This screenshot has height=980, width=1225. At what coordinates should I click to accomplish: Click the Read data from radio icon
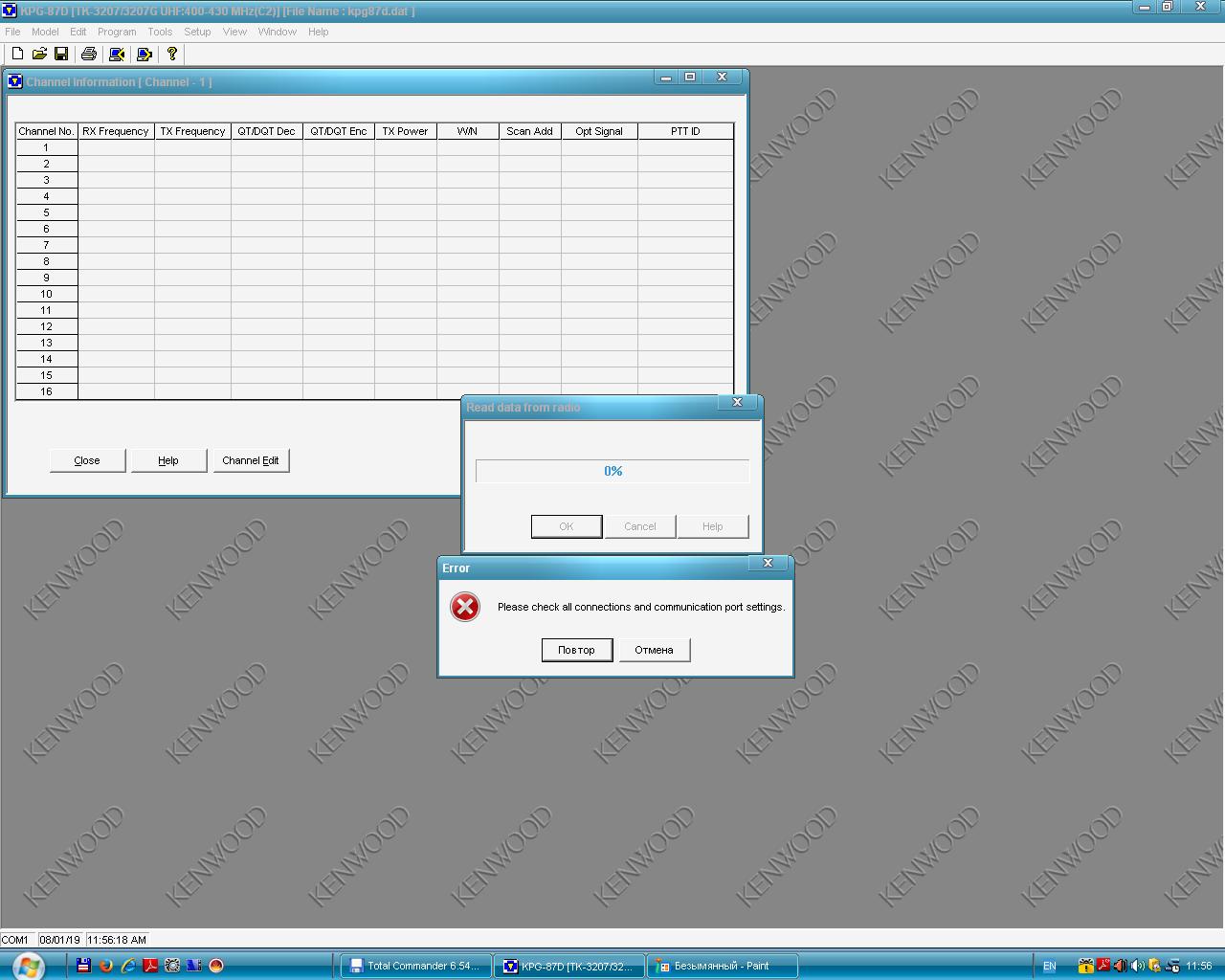[117, 55]
